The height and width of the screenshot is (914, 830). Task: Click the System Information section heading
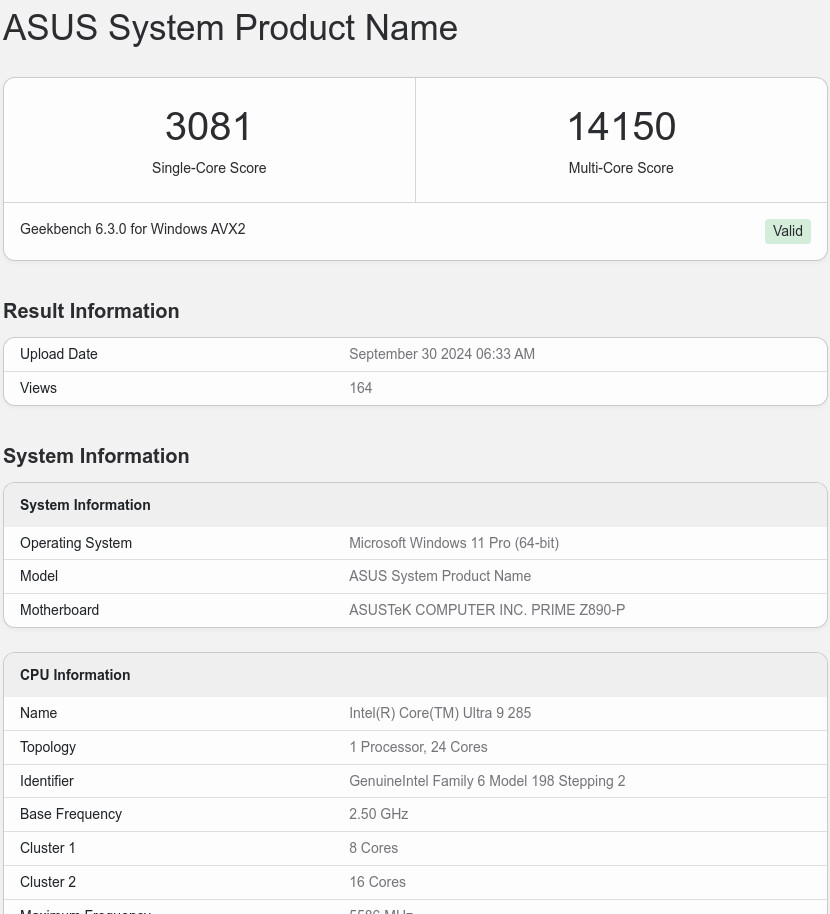(96, 456)
